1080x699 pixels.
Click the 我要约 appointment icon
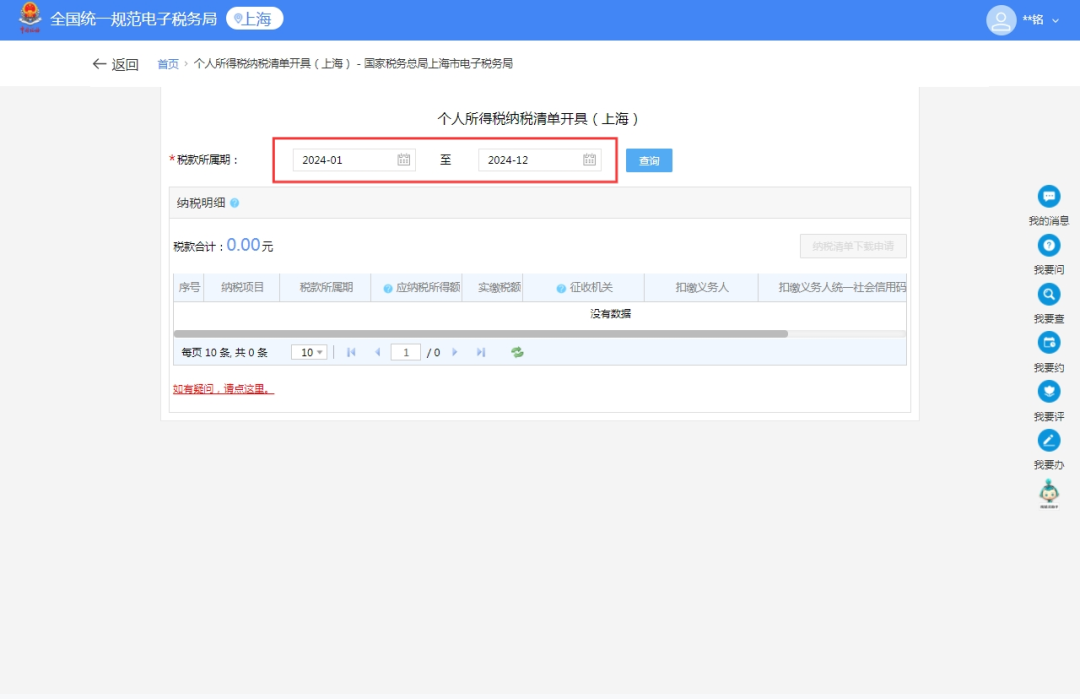1048,341
